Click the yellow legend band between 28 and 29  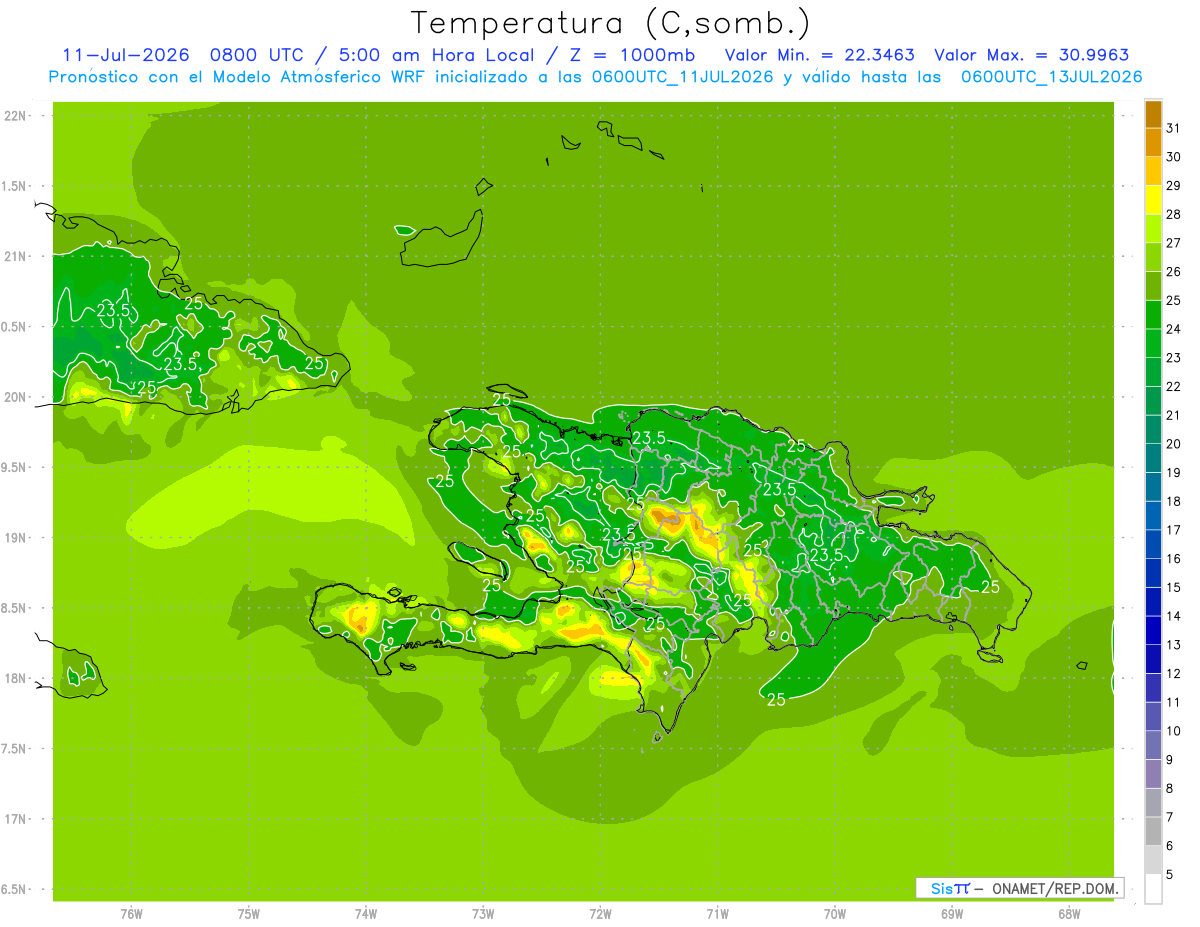[x=1153, y=200]
